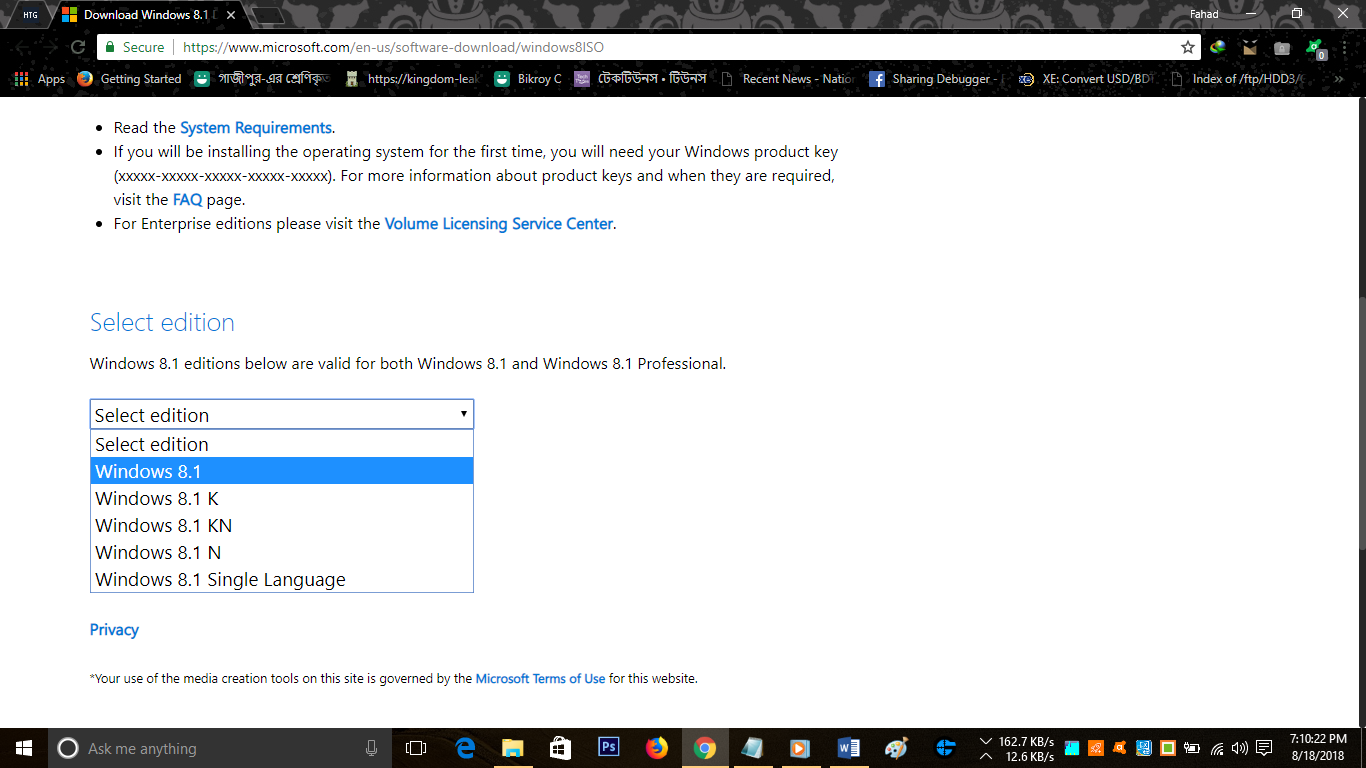Open Photoshop from the taskbar

click(608, 748)
